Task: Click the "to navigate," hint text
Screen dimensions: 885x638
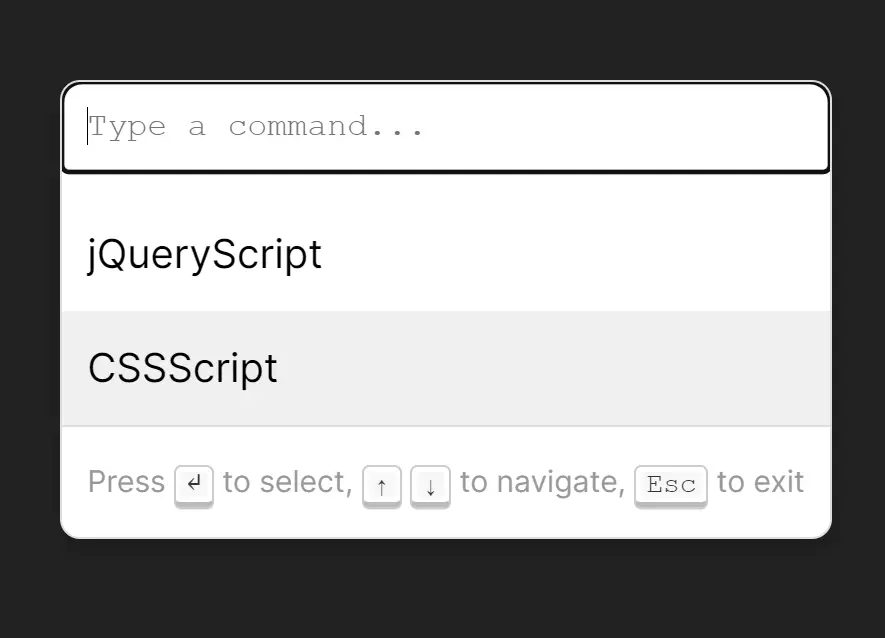Action: click(542, 482)
